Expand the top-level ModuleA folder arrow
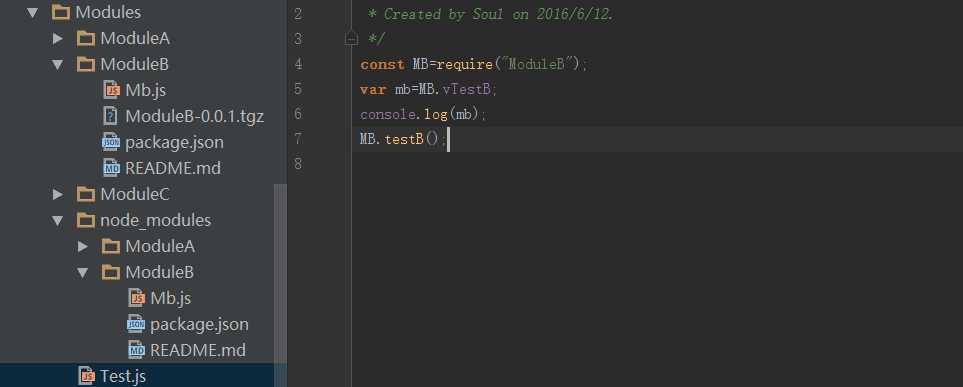The image size is (963, 387). (58, 39)
